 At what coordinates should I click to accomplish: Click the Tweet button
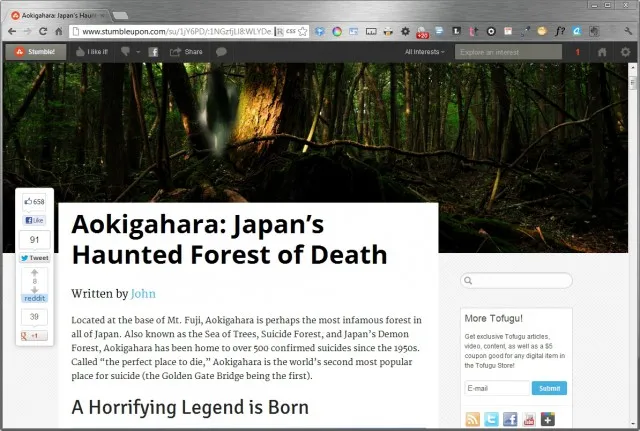(35, 258)
